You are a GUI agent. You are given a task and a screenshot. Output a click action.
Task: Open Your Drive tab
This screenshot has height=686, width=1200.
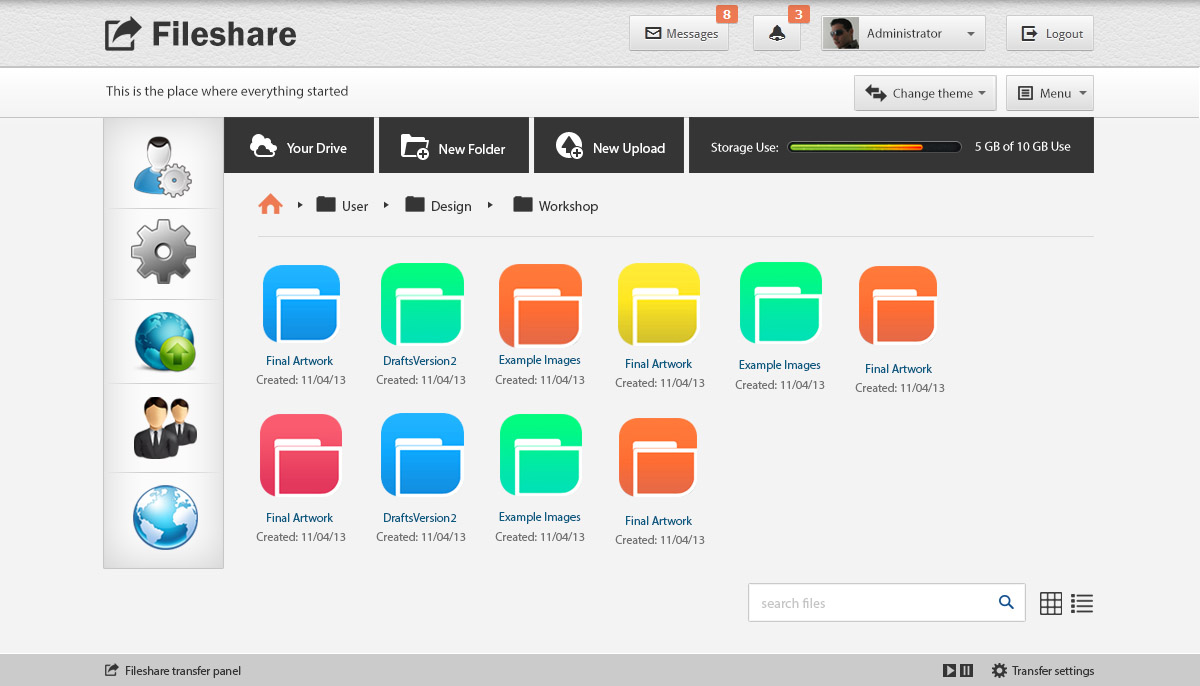[x=298, y=147]
